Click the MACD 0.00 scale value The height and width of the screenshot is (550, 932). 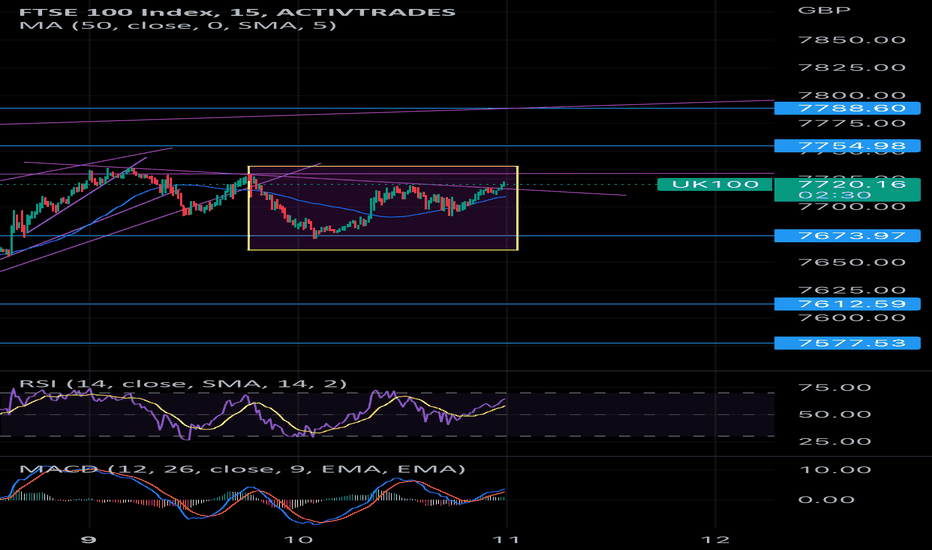(826, 499)
